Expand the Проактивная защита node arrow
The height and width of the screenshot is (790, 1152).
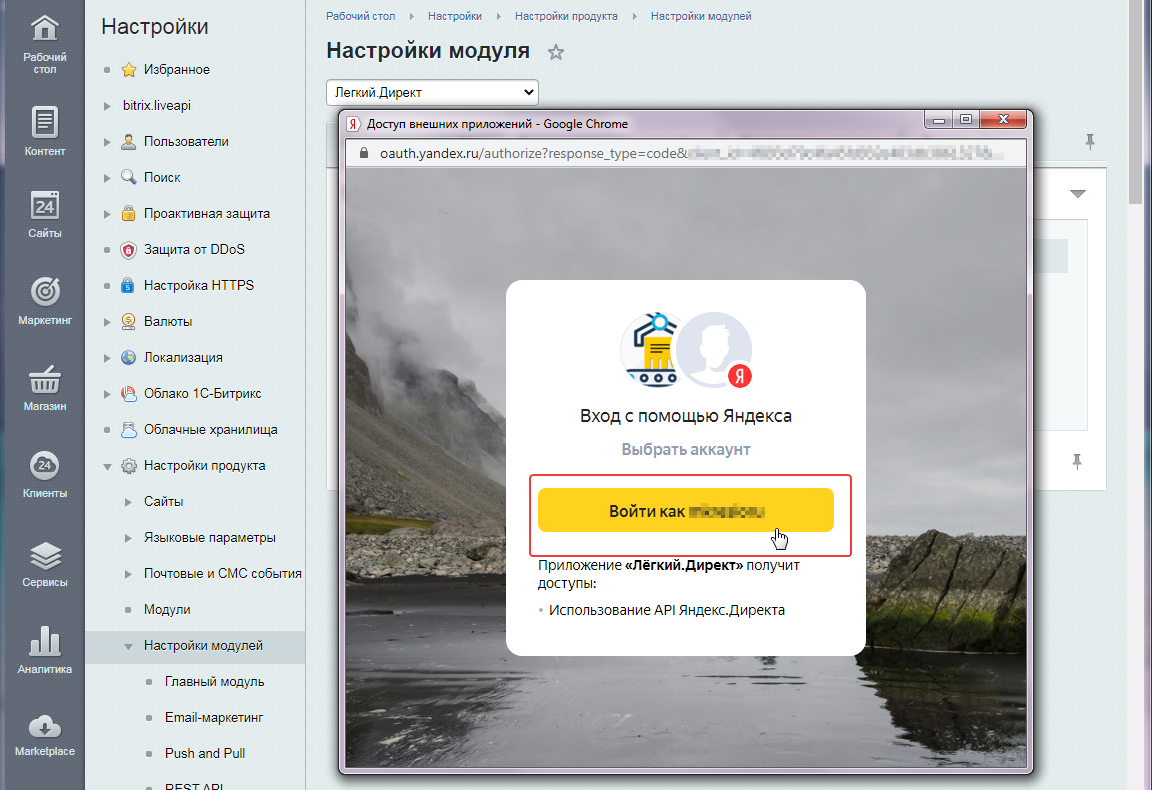107,214
